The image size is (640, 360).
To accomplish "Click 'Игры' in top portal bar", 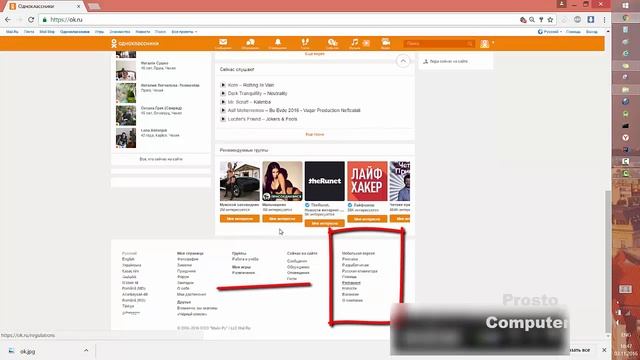I will pyautogui.click(x=100, y=31).
